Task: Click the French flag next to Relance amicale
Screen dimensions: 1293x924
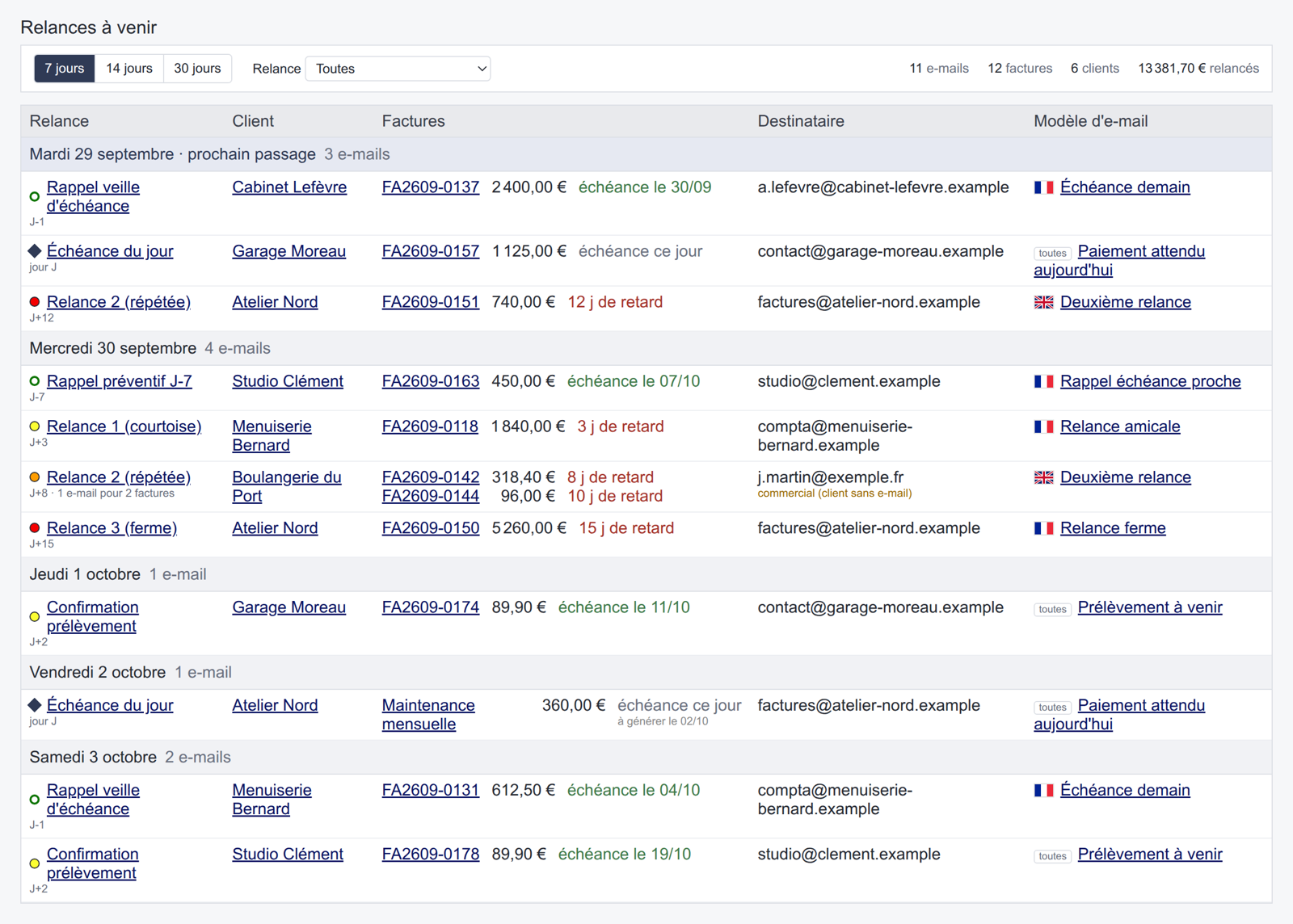Action: [x=1043, y=426]
